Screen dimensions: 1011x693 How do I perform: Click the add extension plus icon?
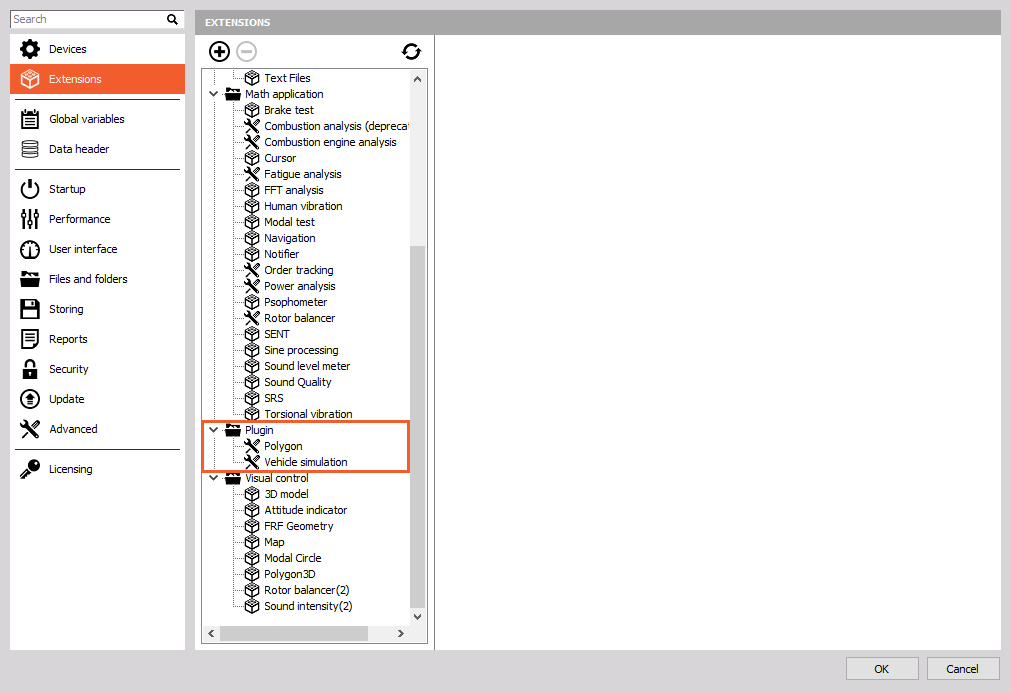point(219,52)
